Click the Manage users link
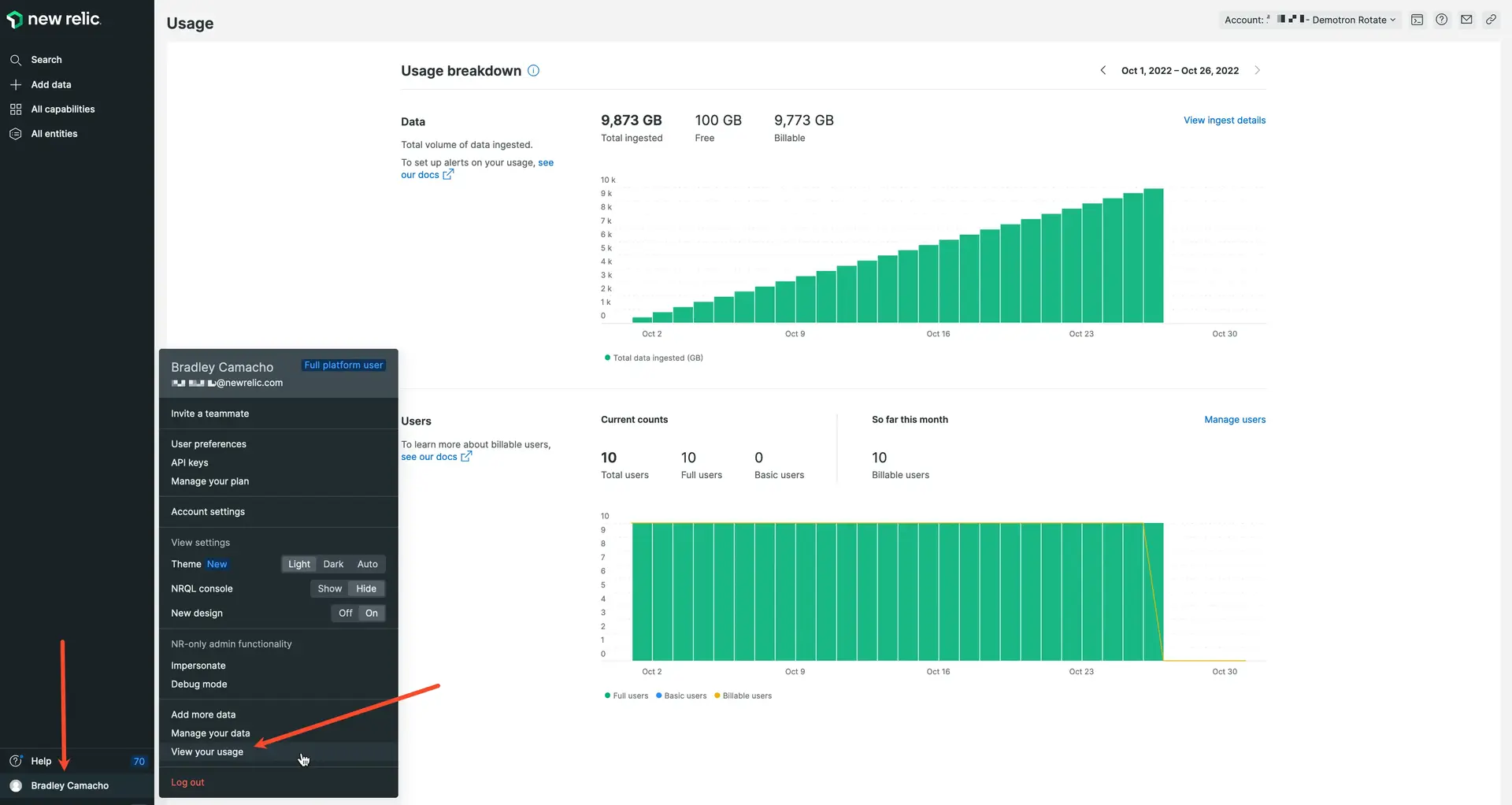The height and width of the screenshot is (805, 1512). [1234, 420]
